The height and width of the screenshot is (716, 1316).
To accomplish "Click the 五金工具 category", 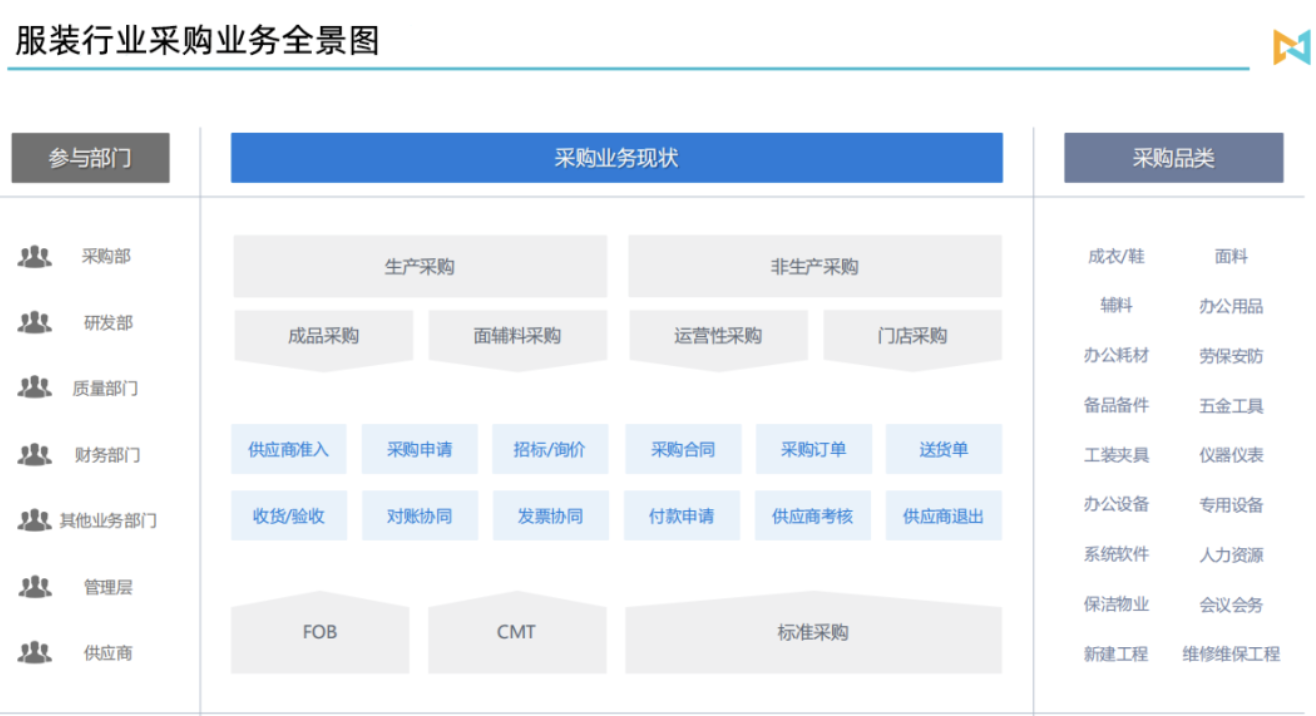I will (x=1231, y=405).
